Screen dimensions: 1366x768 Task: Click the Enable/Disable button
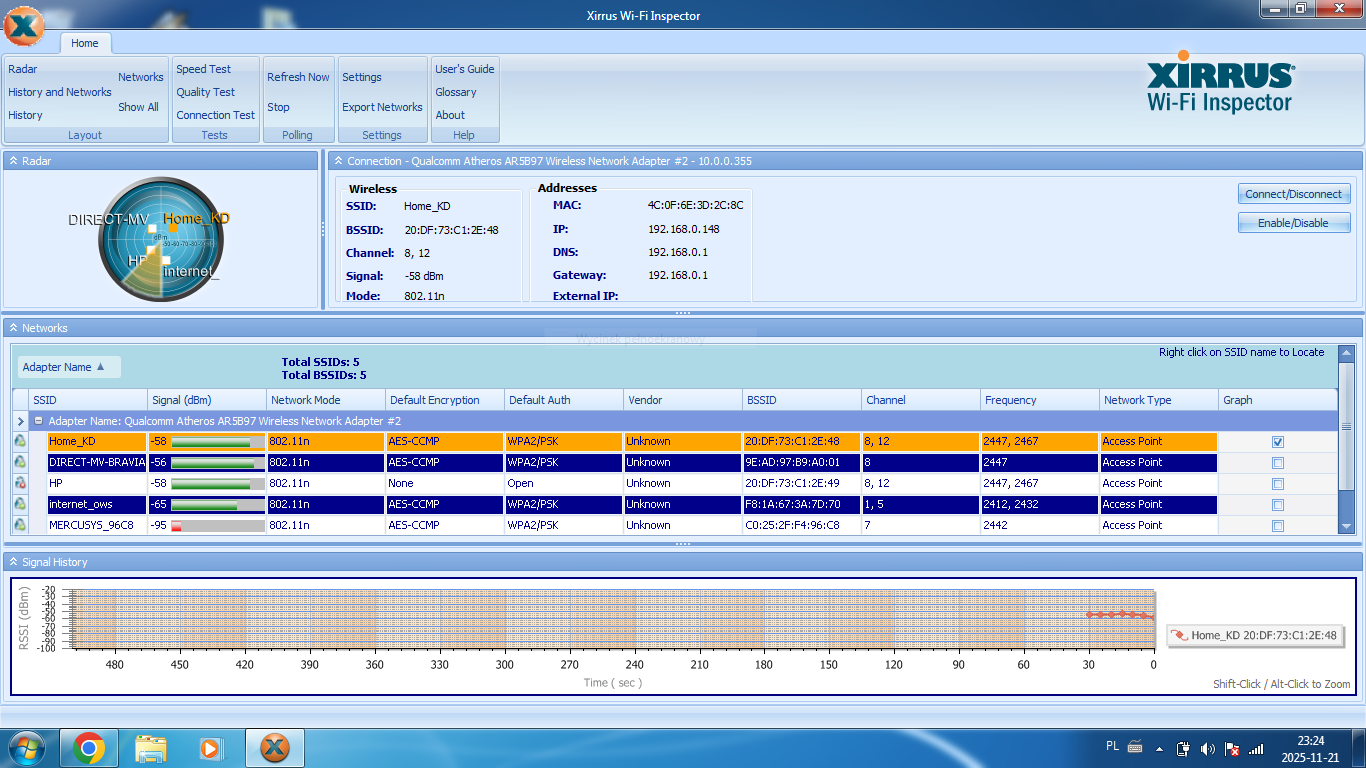1294,223
